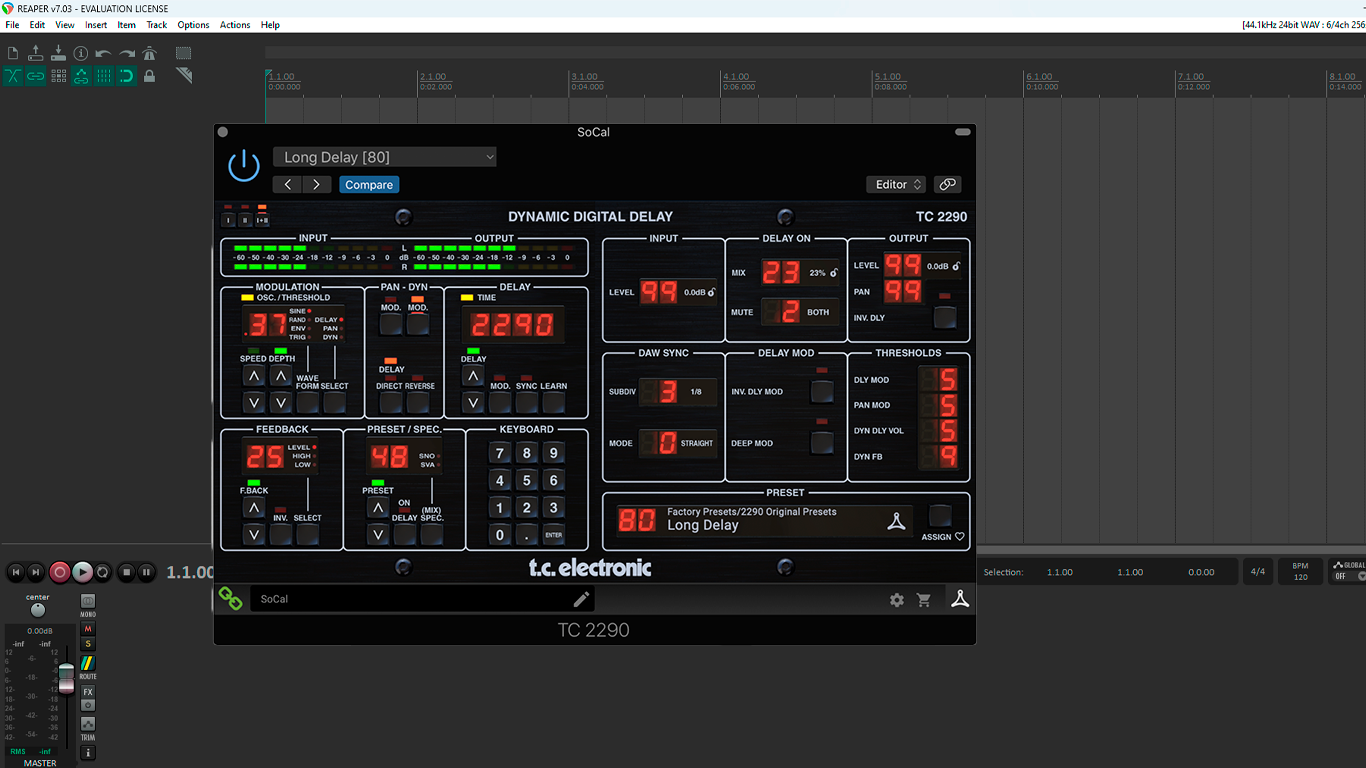1366x768 pixels.
Task: Click the OUTPUT PAN 99 display
Action: tap(902, 292)
